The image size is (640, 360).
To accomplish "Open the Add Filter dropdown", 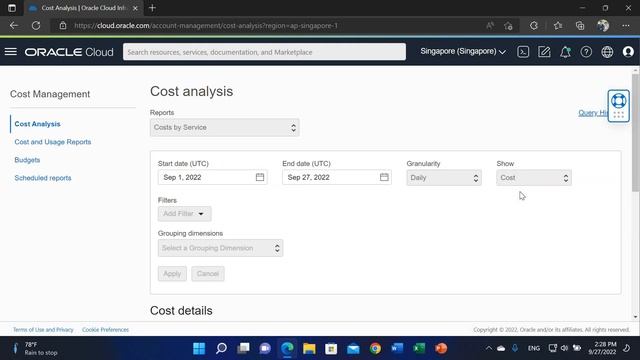I will tap(184, 213).
